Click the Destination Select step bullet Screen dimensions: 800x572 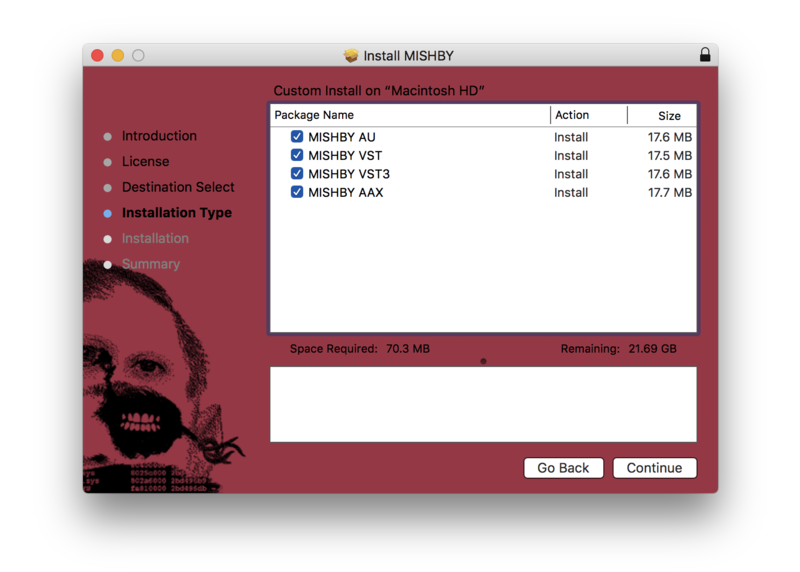pyautogui.click(x=108, y=188)
